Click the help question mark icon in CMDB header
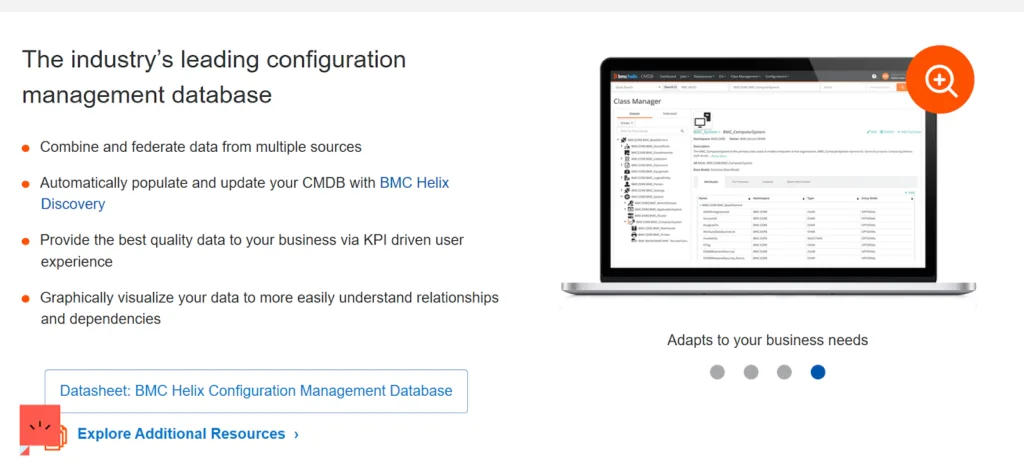 coord(873,76)
